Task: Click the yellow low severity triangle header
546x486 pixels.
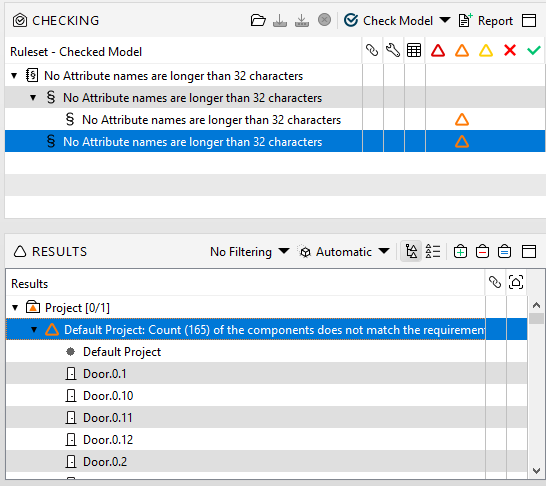Action: tap(486, 50)
